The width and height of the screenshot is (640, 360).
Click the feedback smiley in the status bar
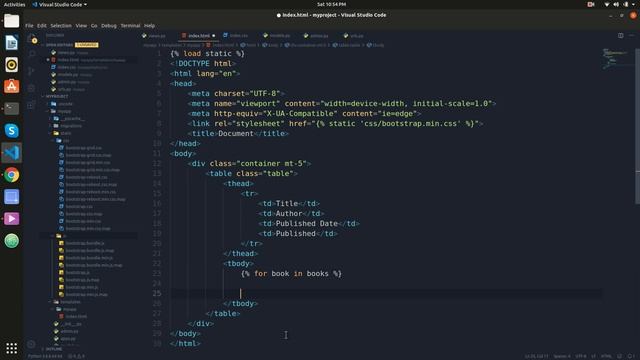click(620, 356)
